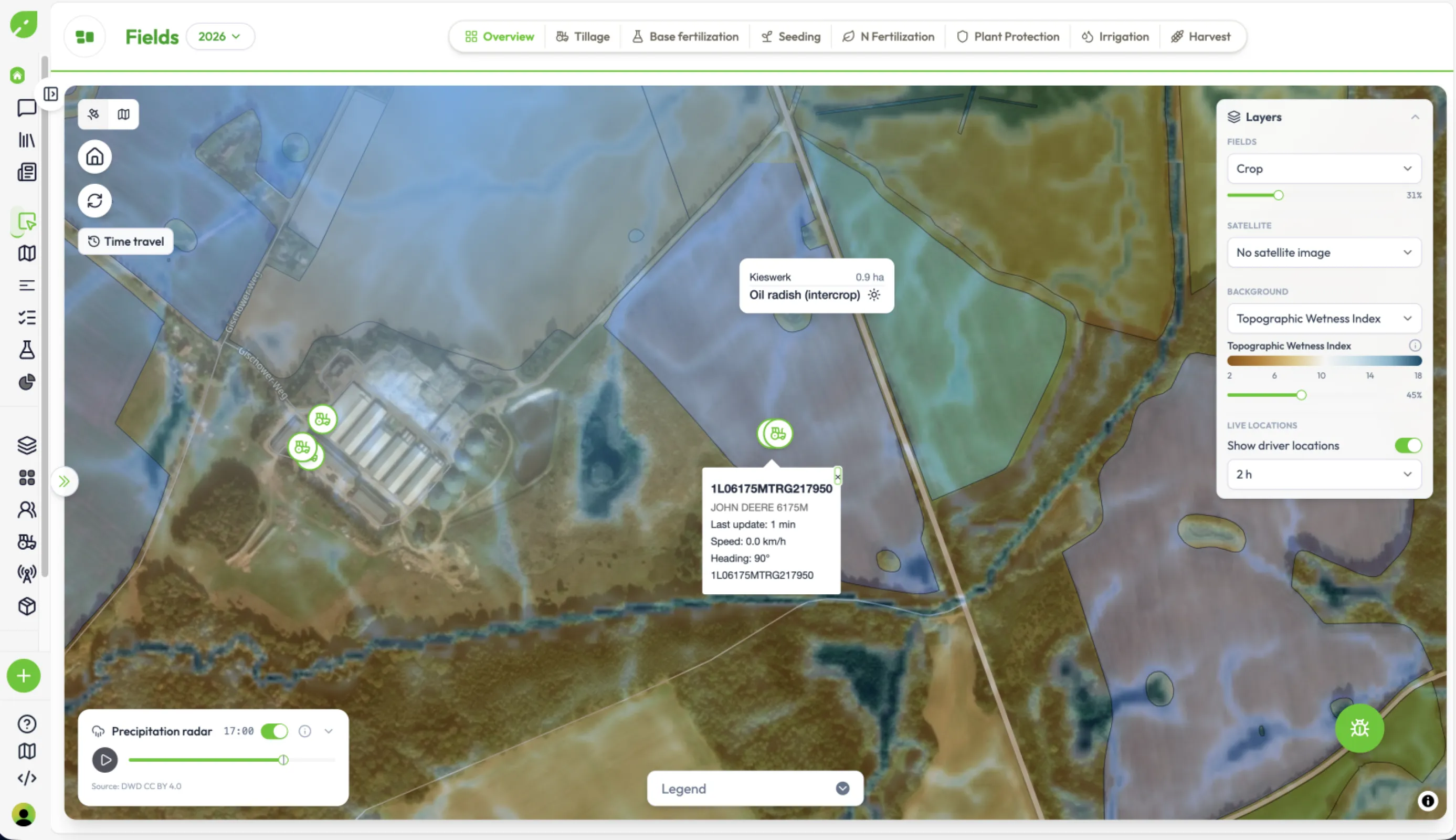Open the tractor machinery icon in sidebar
The height and width of the screenshot is (840, 1456).
(x=27, y=541)
